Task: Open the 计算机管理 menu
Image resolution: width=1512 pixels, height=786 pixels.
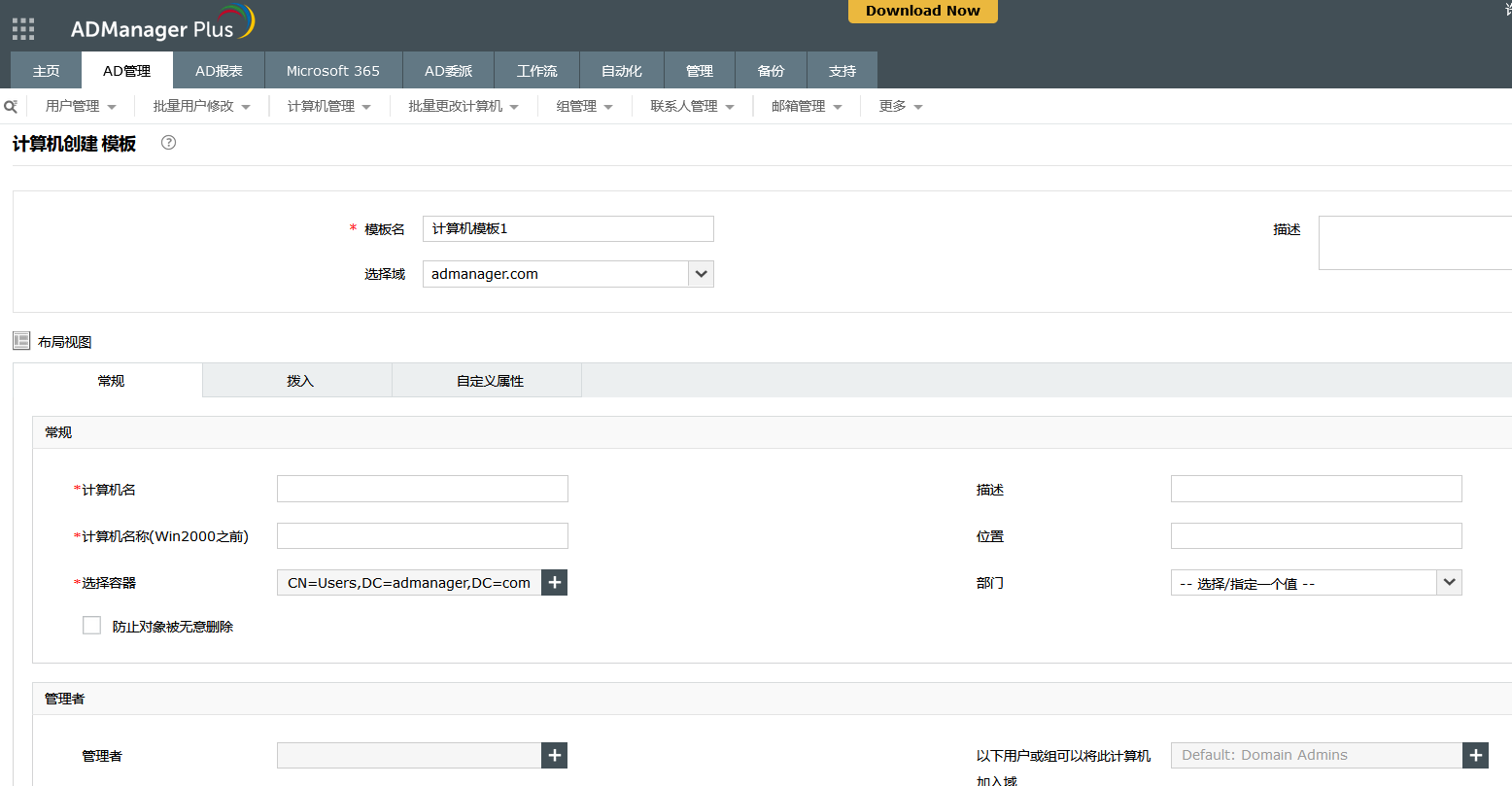Action: click(328, 107)
